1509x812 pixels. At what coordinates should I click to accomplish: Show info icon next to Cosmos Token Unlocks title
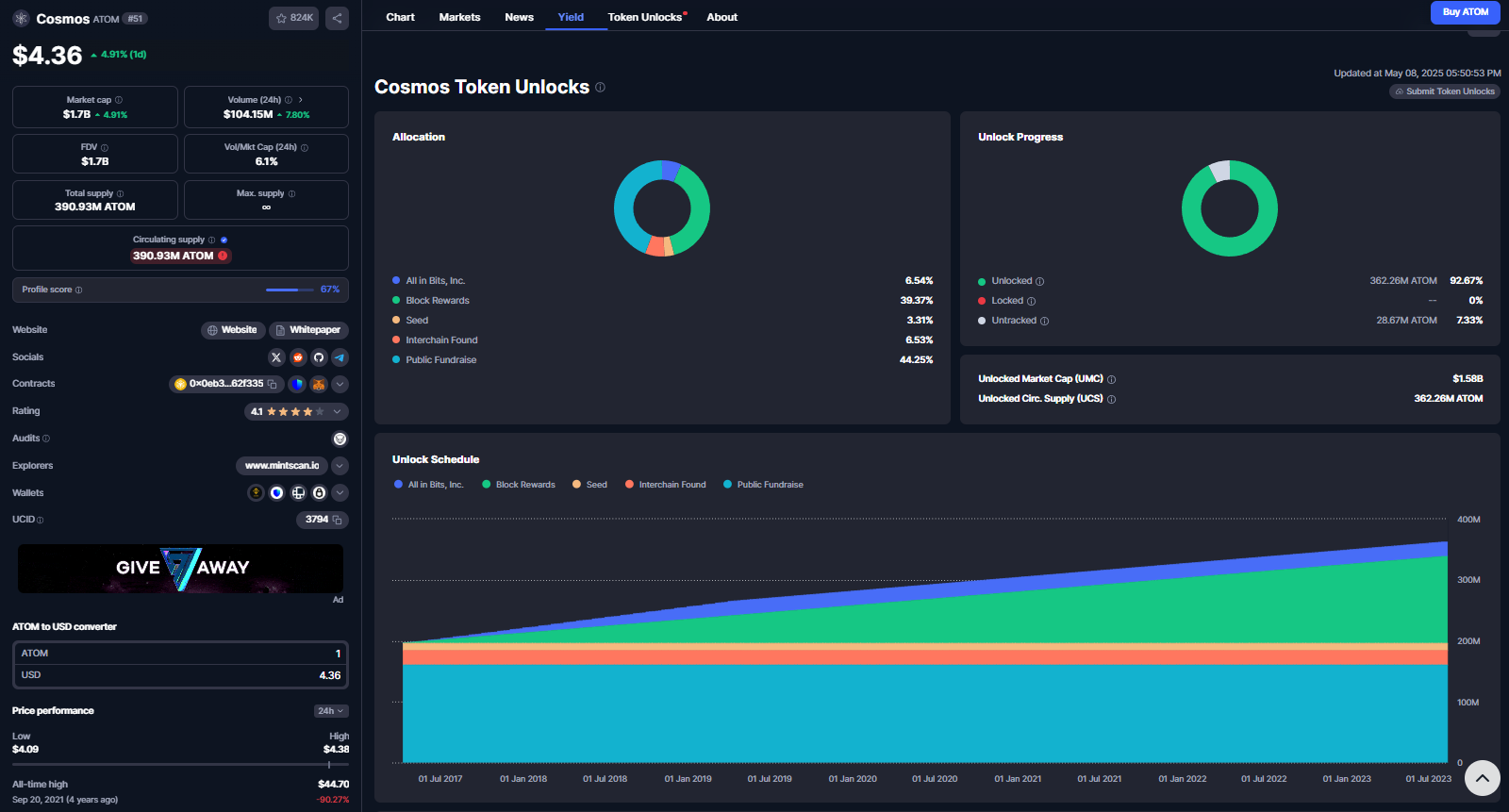pos(600,88)
